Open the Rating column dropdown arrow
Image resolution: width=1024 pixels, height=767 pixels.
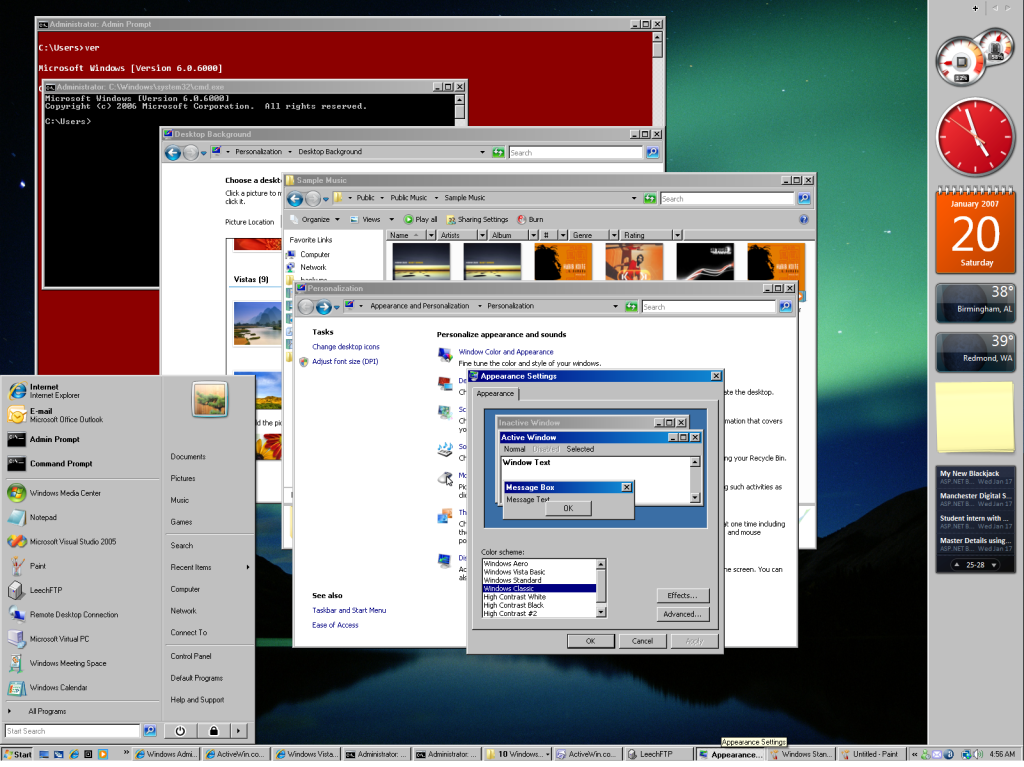tap(677, 235)
